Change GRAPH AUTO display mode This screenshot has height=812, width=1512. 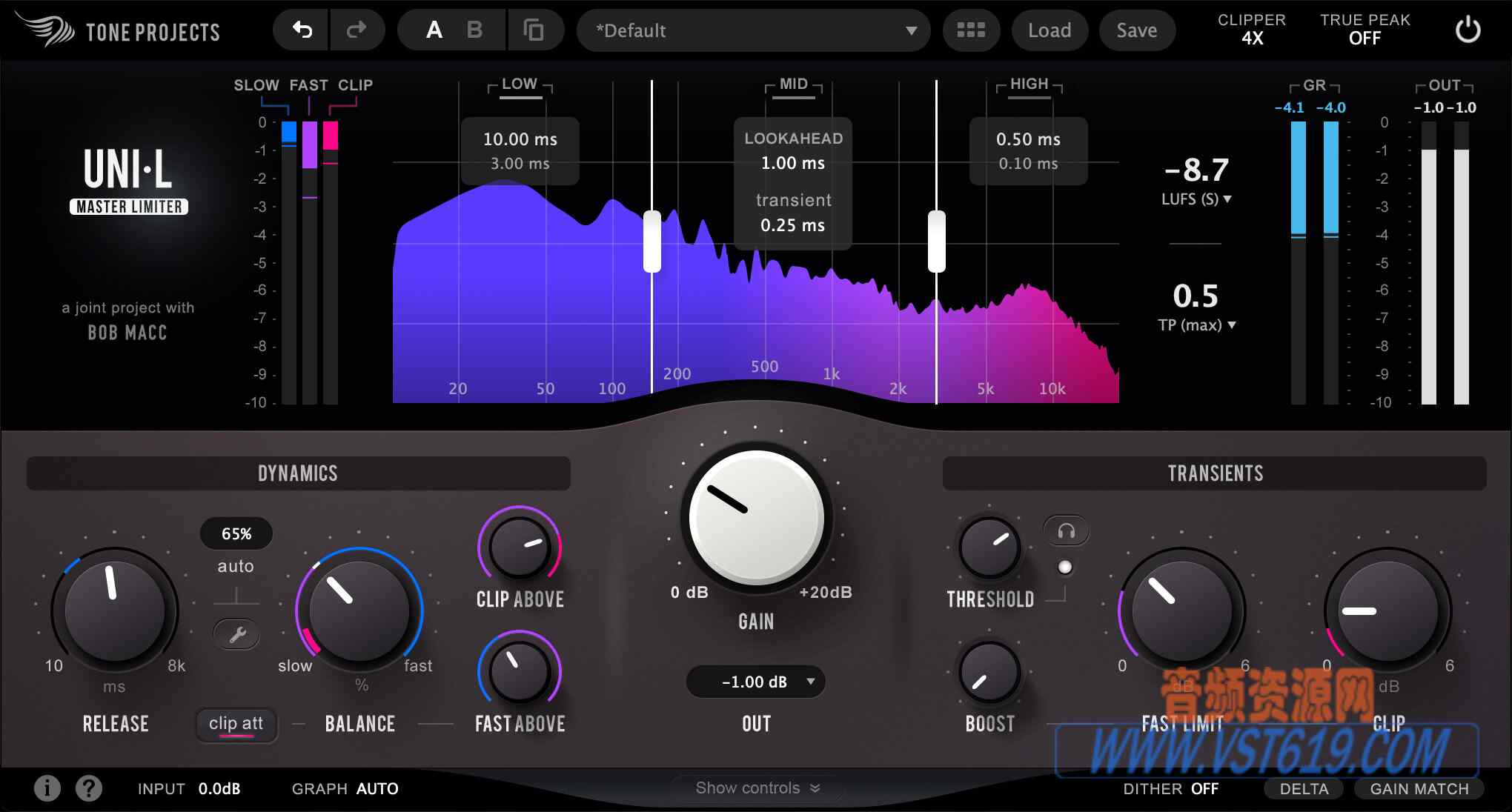click(345, 789)
